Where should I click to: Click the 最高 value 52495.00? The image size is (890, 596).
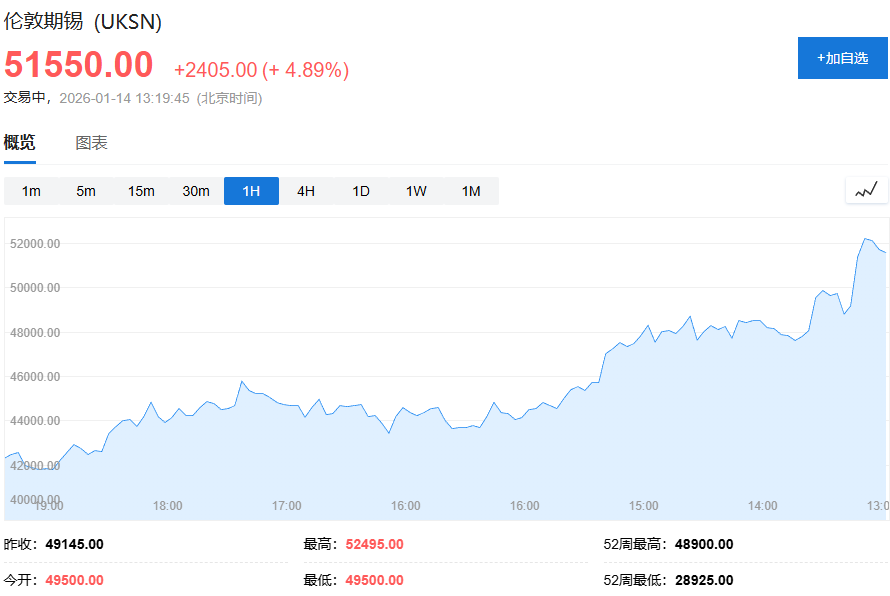point(374,544)
